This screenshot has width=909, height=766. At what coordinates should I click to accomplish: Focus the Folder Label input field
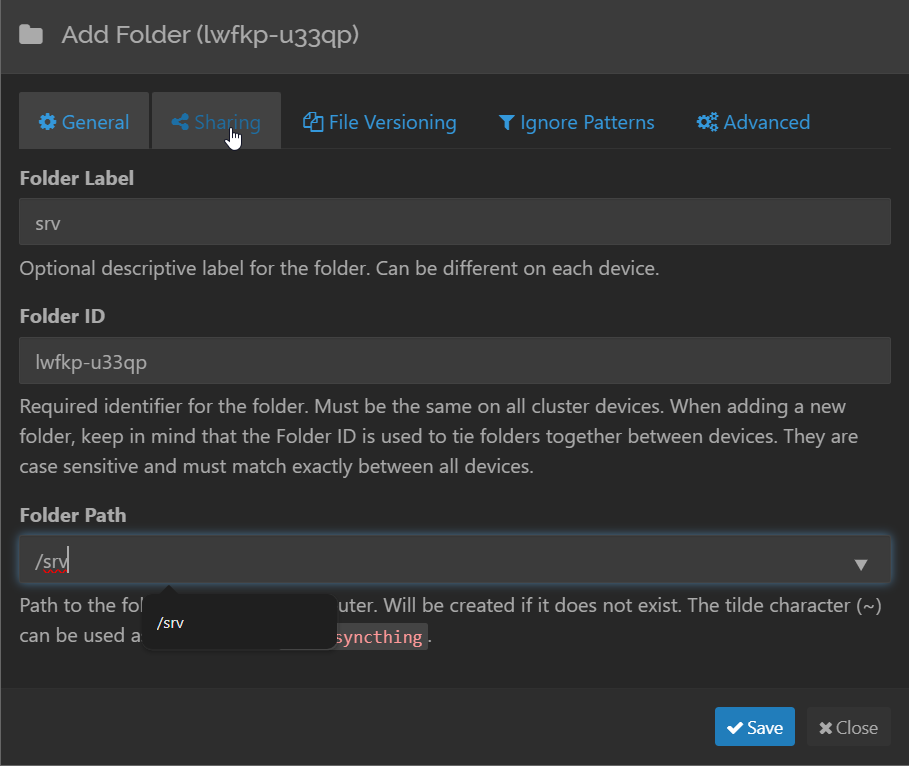pyautogui.click(x=454, y=222)
